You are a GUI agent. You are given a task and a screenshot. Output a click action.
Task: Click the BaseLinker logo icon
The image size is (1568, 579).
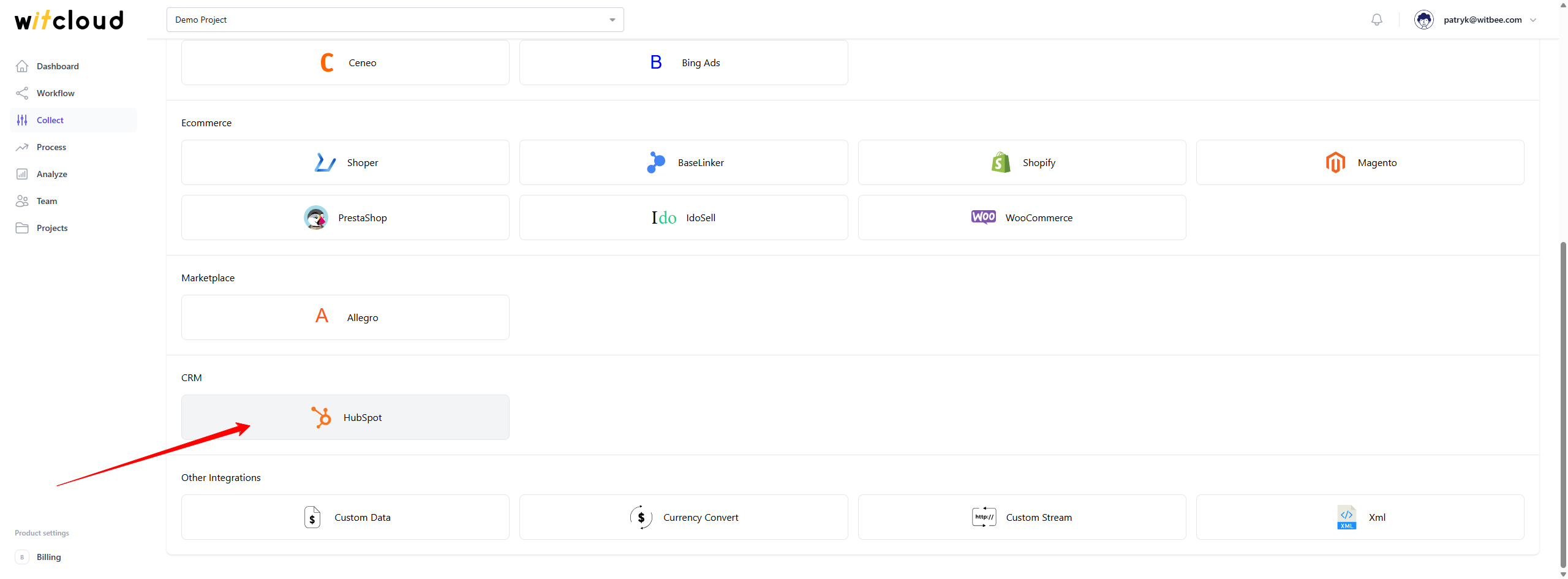[x=656, y=162]
